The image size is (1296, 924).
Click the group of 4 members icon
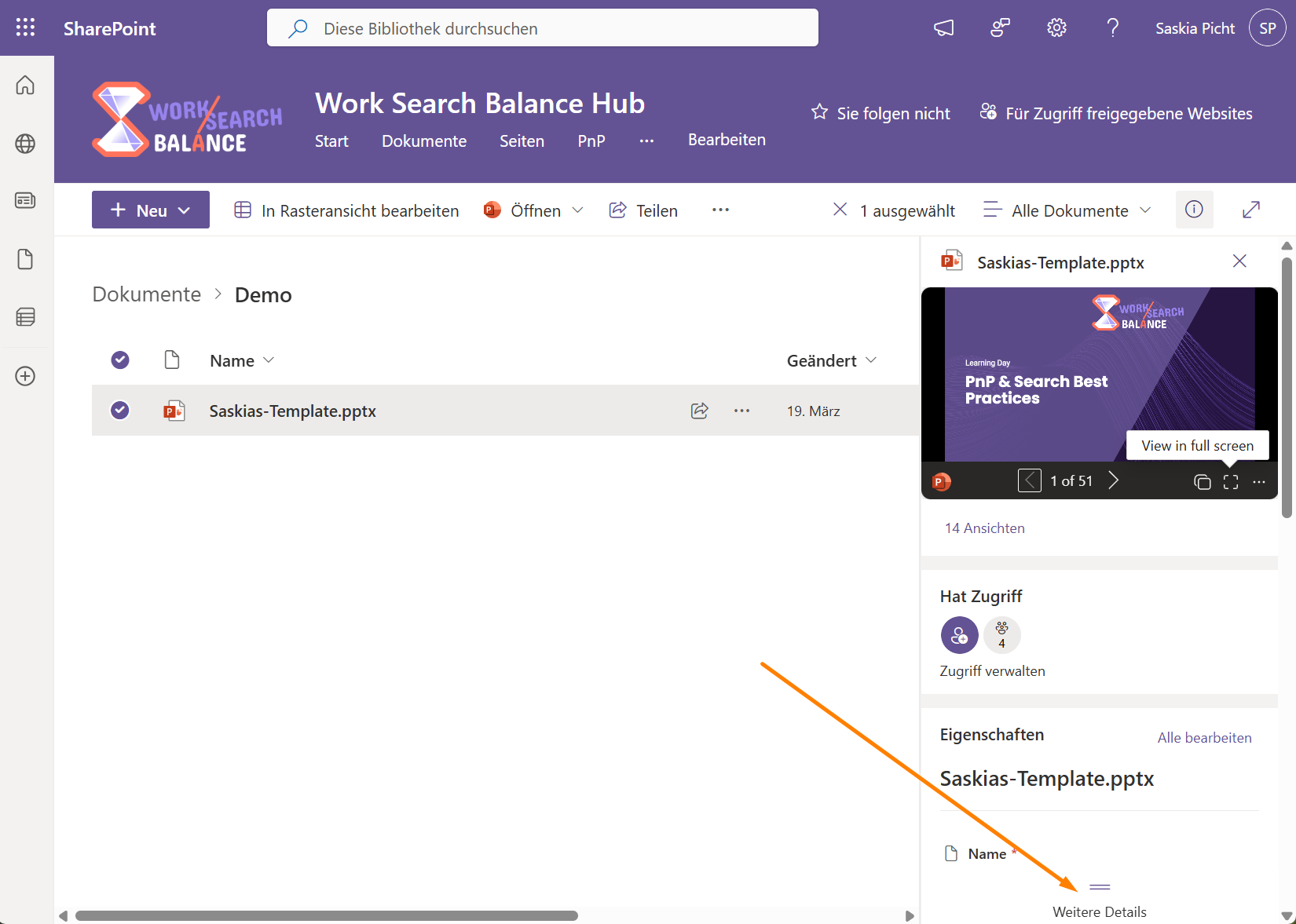pyautogui.click(x=1001, y=635)
